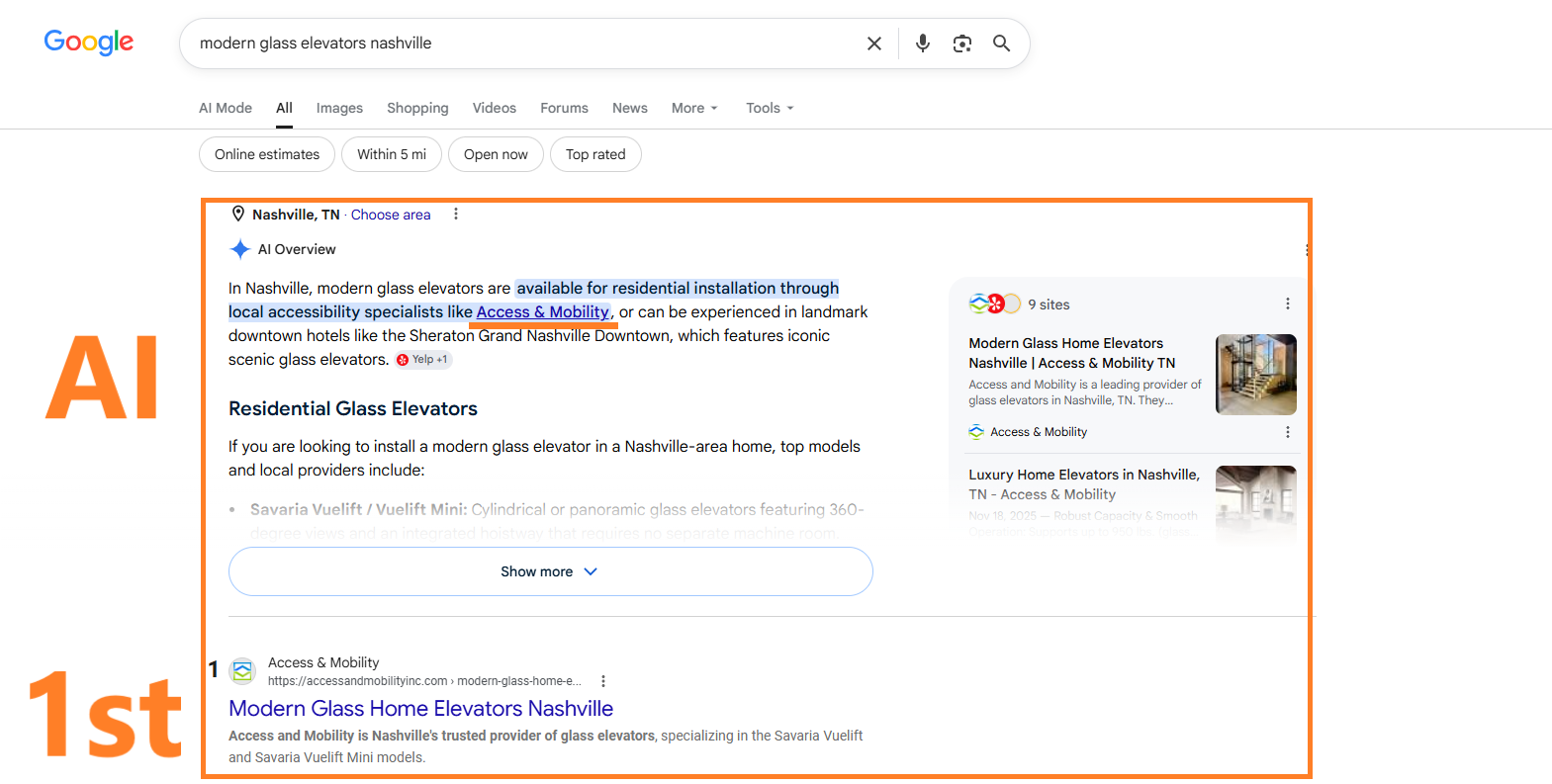This screenshot has height=784, width=1552.
Task: Open the Tools dropdown
Action: point(770,108)
